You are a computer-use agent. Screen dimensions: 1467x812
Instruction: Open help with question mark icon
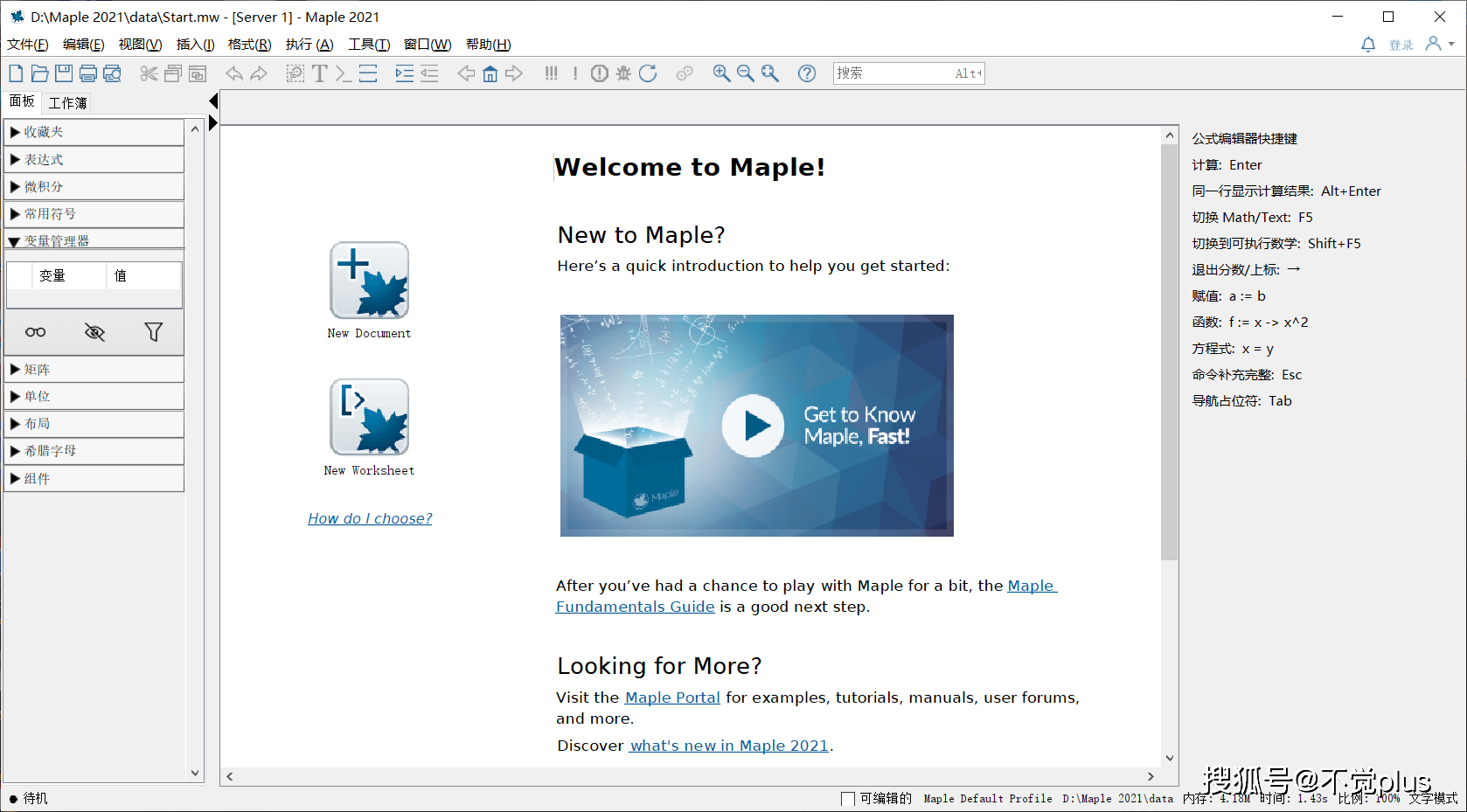tap(807, 73)
